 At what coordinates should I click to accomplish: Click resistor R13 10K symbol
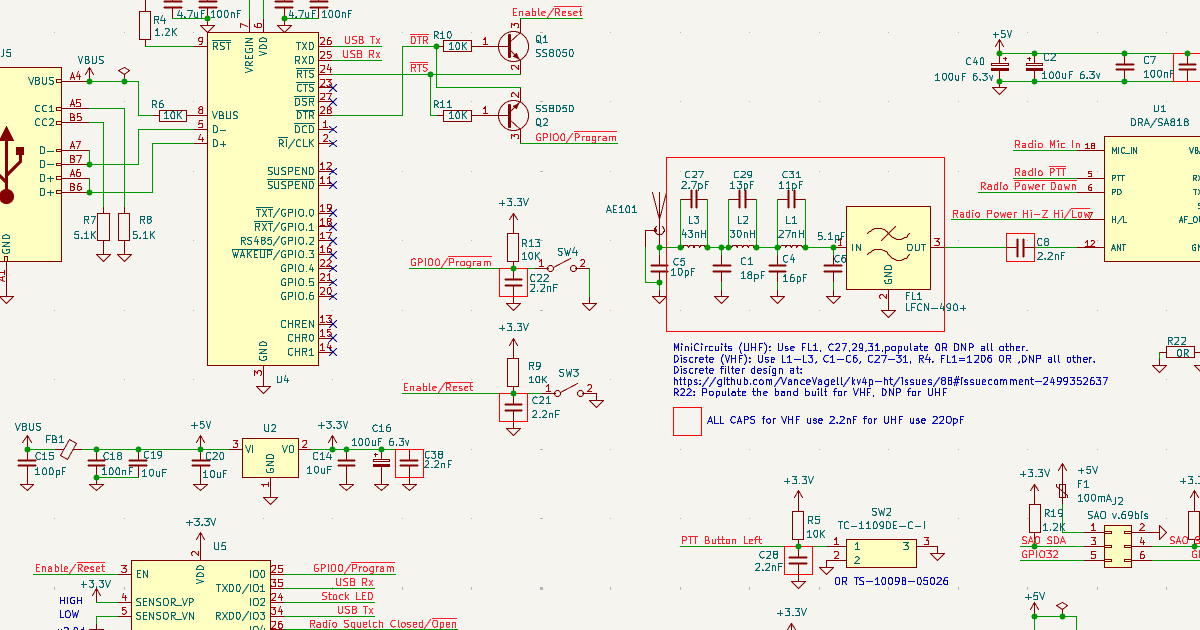pyautogui.click(x=513, y=247)
